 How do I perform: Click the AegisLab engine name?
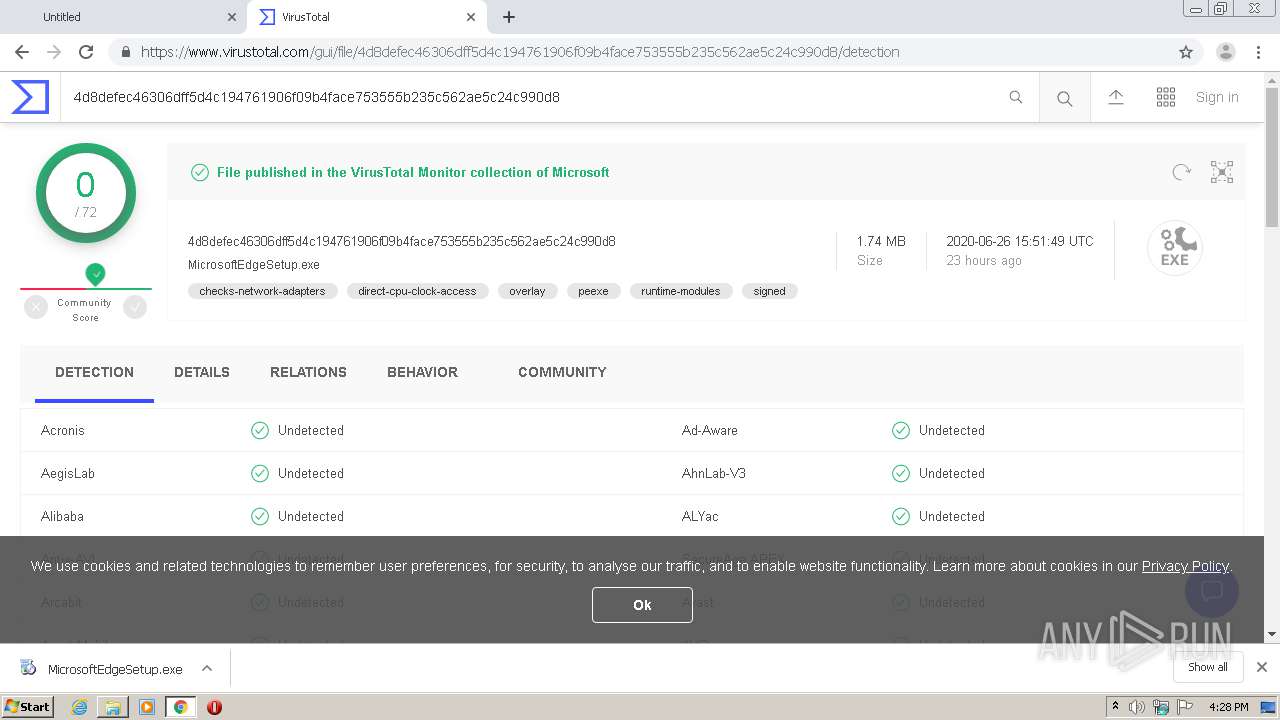coord(68,473)
